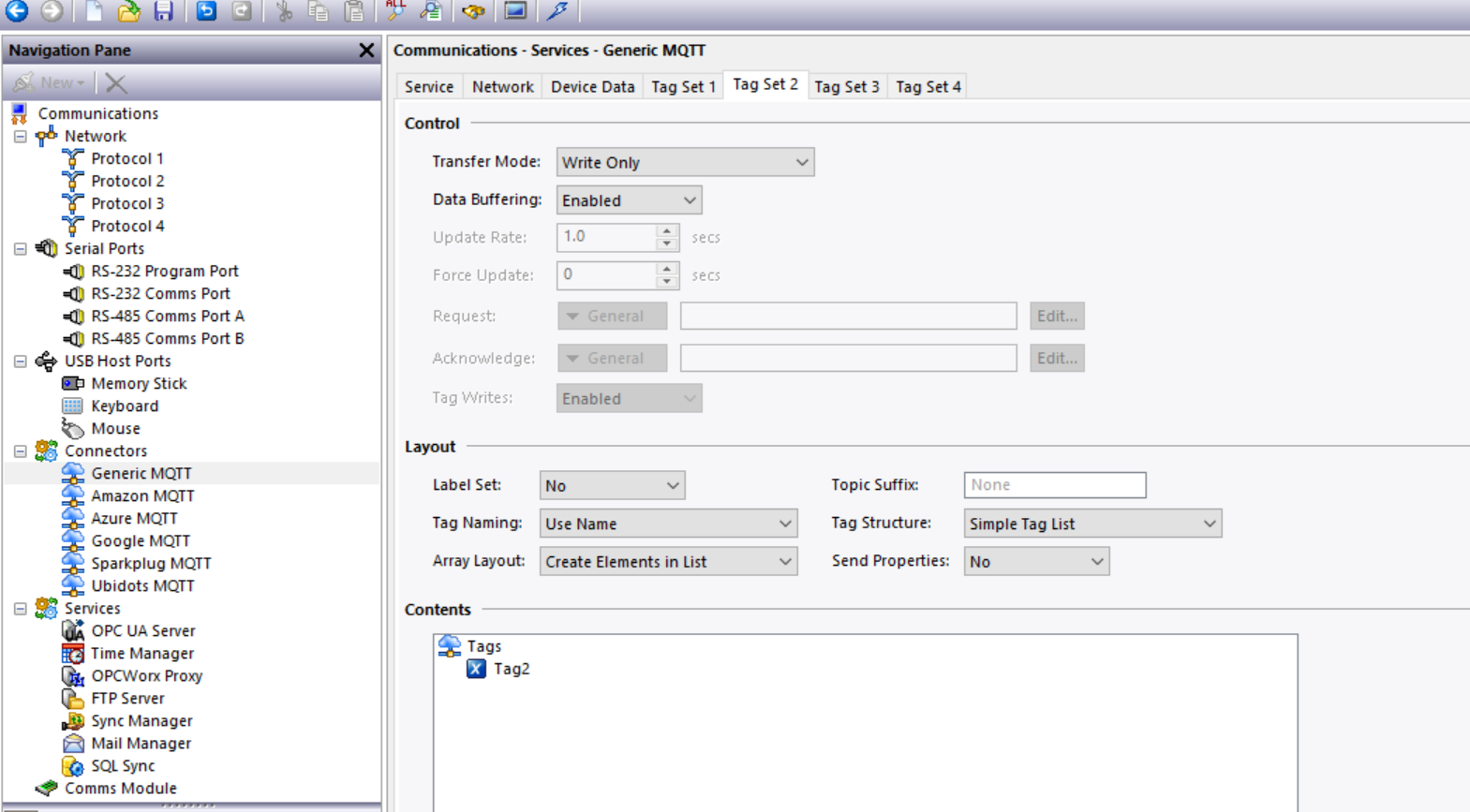This screenshot has width=1470, height=812.
Task: Click the Update Rate value field
Action: coord(607,237)
